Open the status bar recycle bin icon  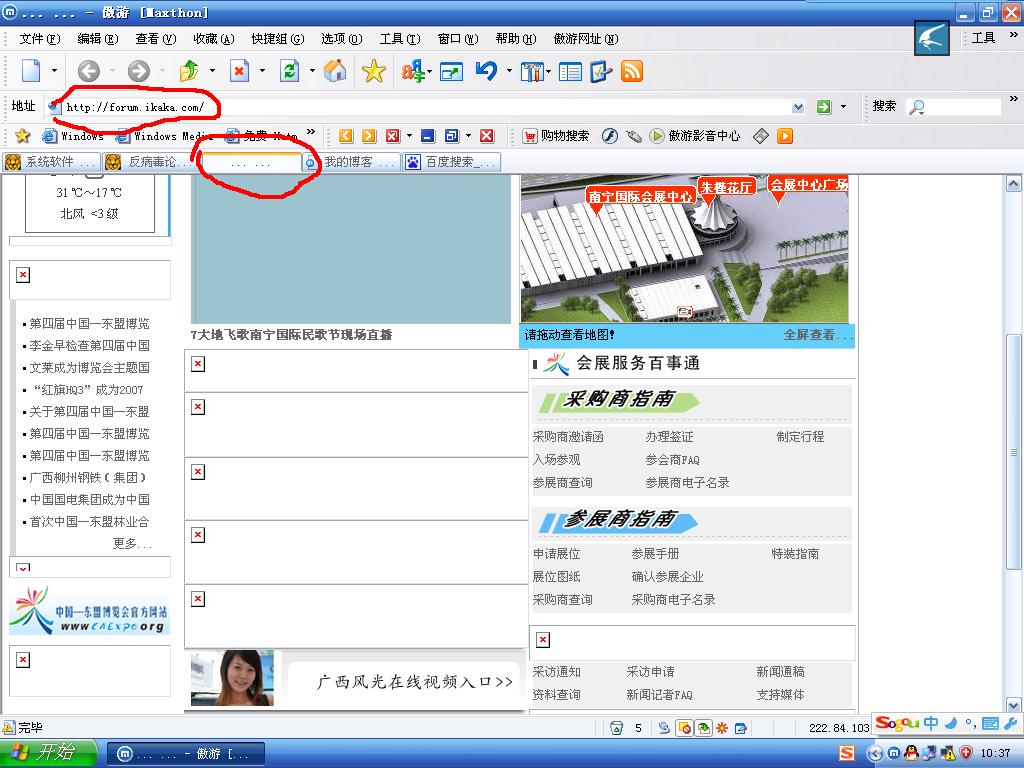point(616,728)
